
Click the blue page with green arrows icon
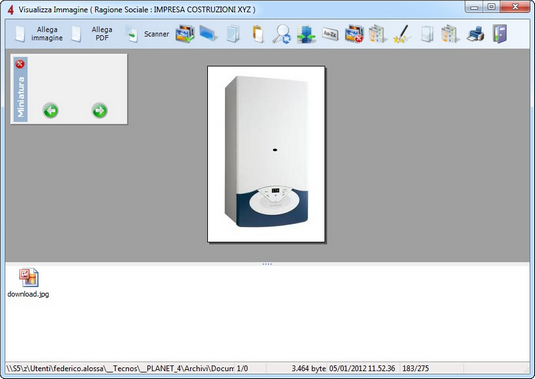[306, 34]
